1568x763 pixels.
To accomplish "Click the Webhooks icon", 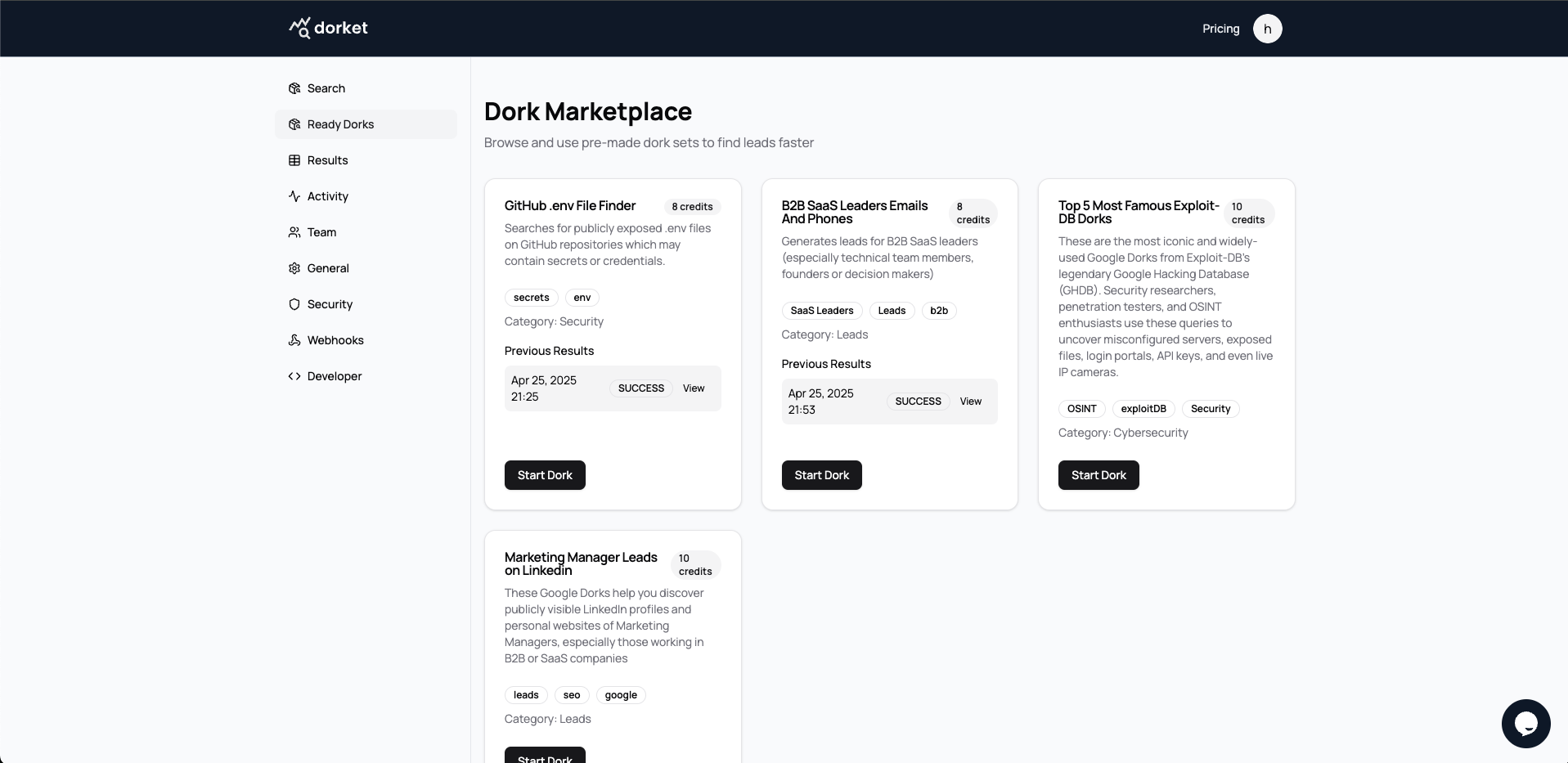I will click(294, 340).
